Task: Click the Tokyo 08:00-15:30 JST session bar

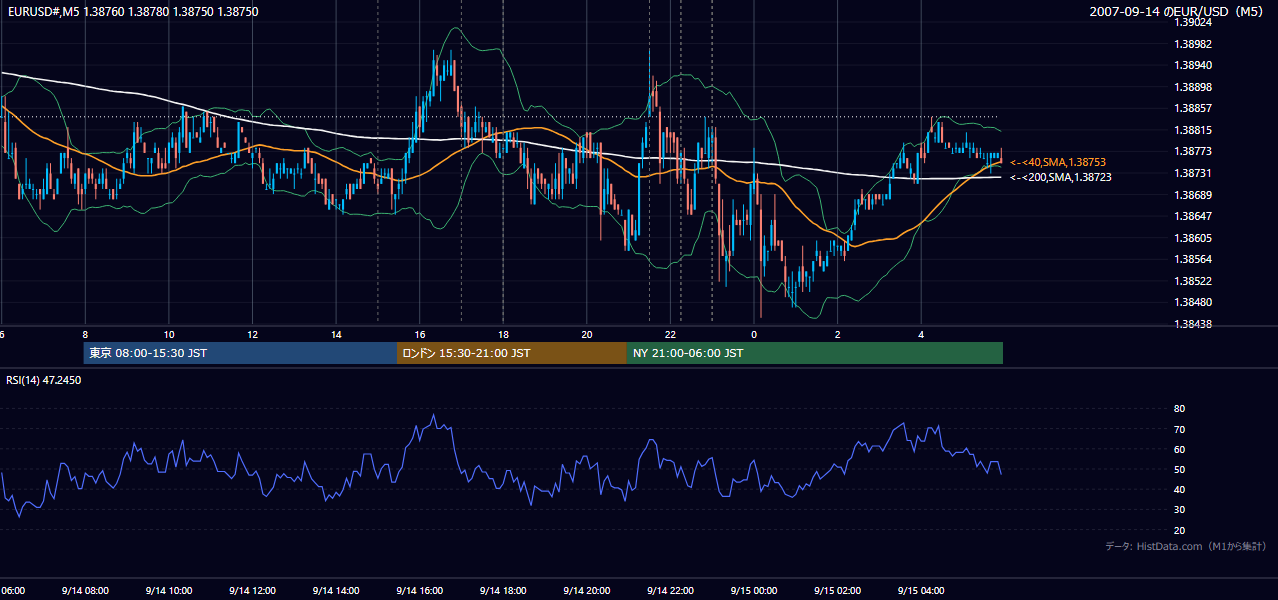Action: click(240, 353)
